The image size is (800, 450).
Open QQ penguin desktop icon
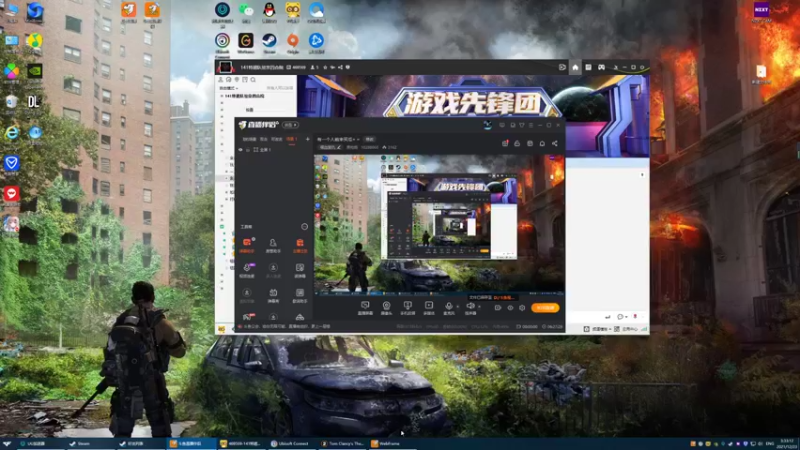pyautogui.click(x=269, y=12)
